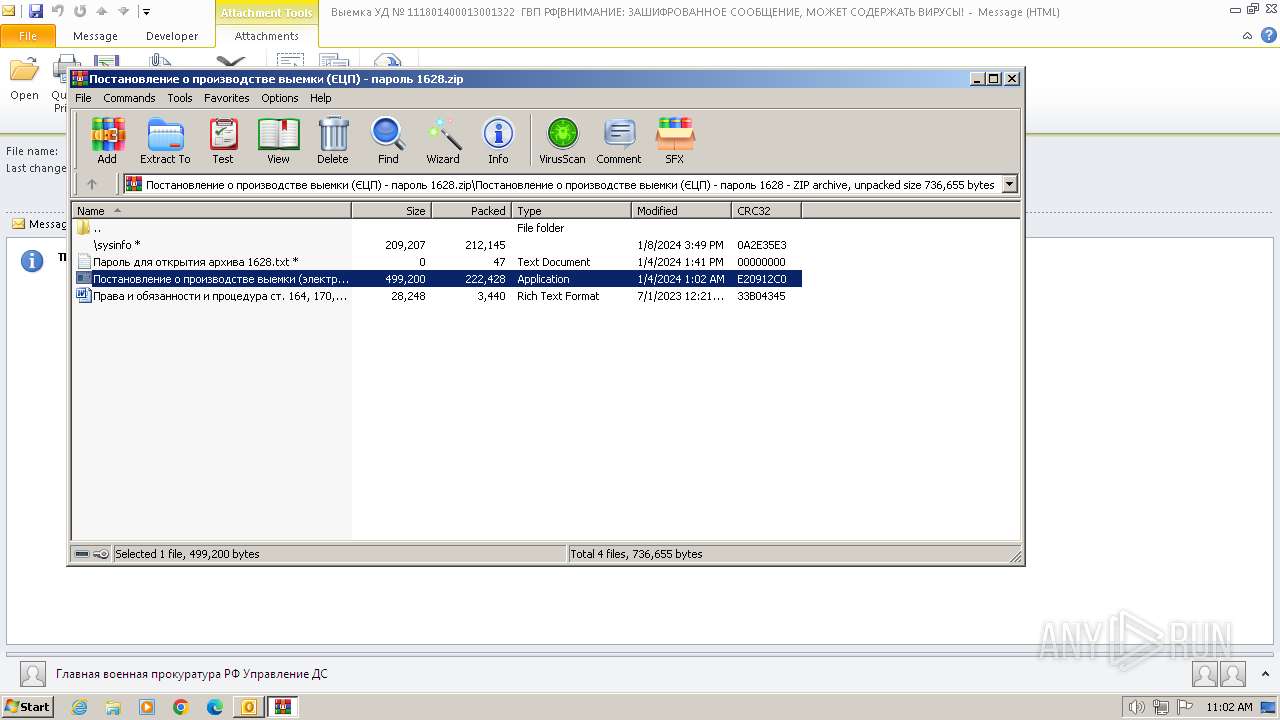
Task: Add an archive Comment
Action: pos(619,140)
